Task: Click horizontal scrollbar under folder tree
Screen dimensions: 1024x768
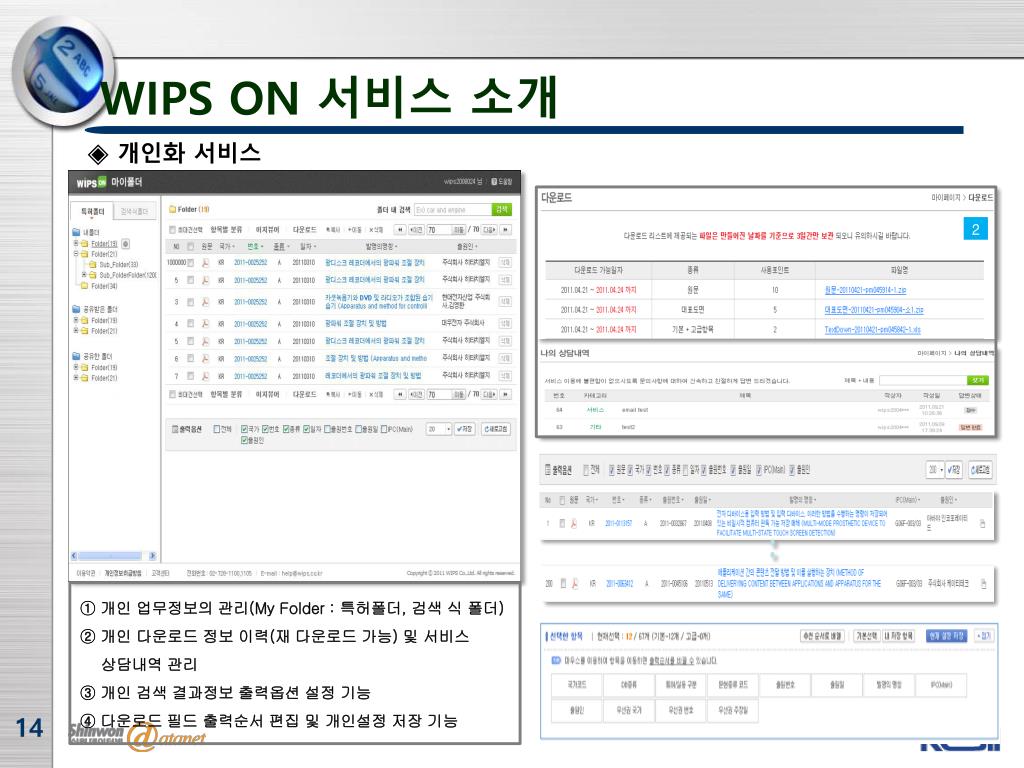Action: click(114, 556)
